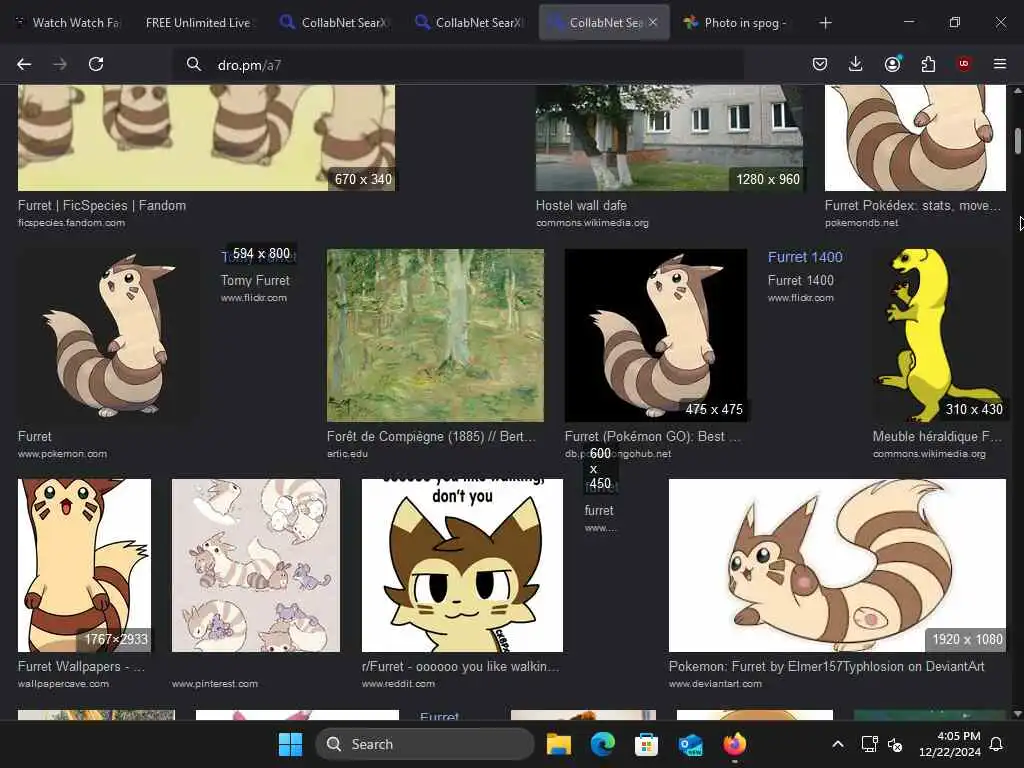The image size is (1024, 768).
Task: Click the Tomy Furret result
Action: 255,280
